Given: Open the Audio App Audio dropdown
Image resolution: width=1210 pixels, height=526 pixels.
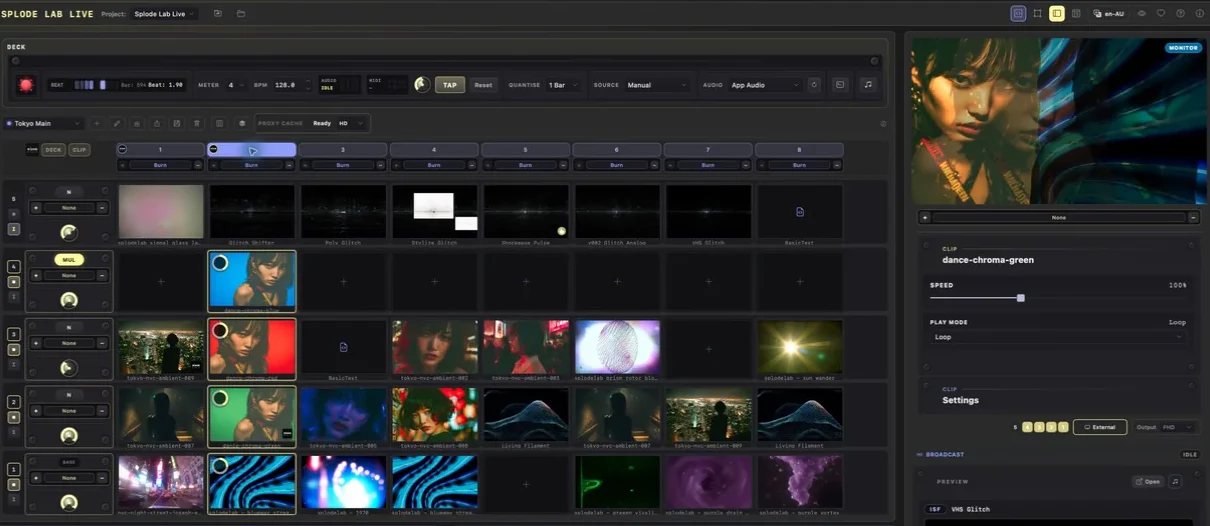Looking at the screenshot, I should (765, 85).
